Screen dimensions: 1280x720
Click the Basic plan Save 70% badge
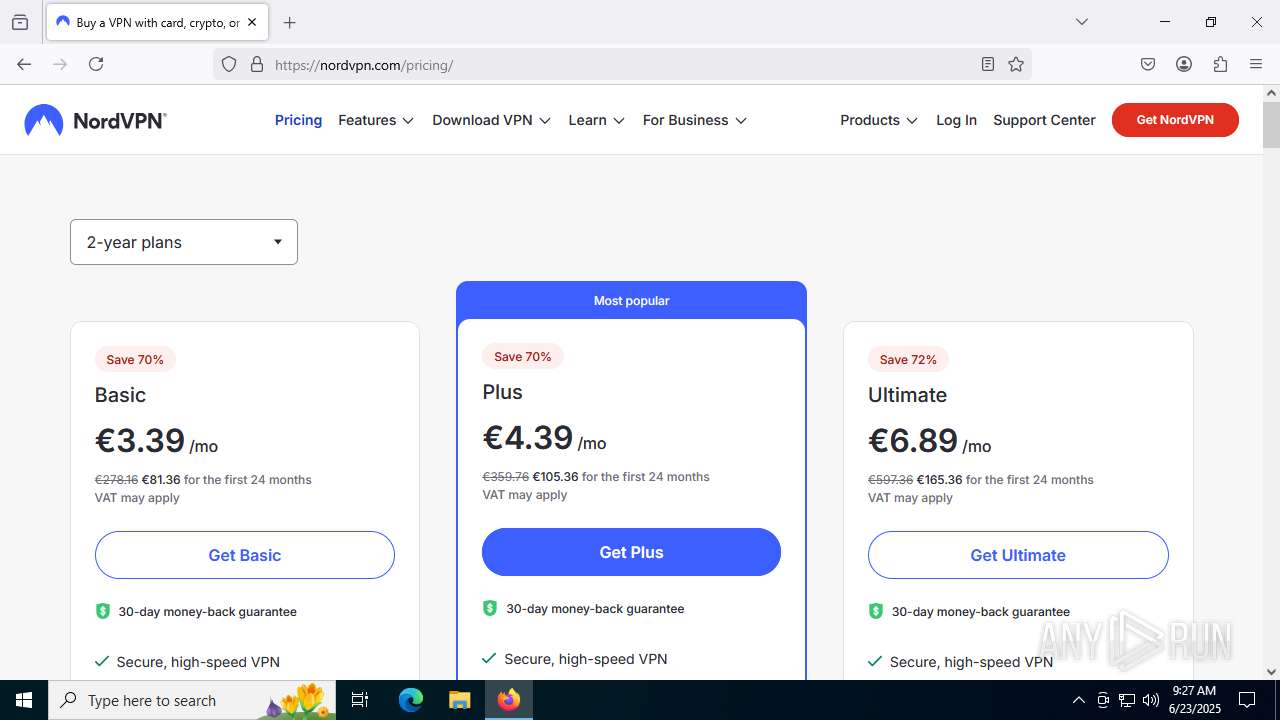pos(135,359)
